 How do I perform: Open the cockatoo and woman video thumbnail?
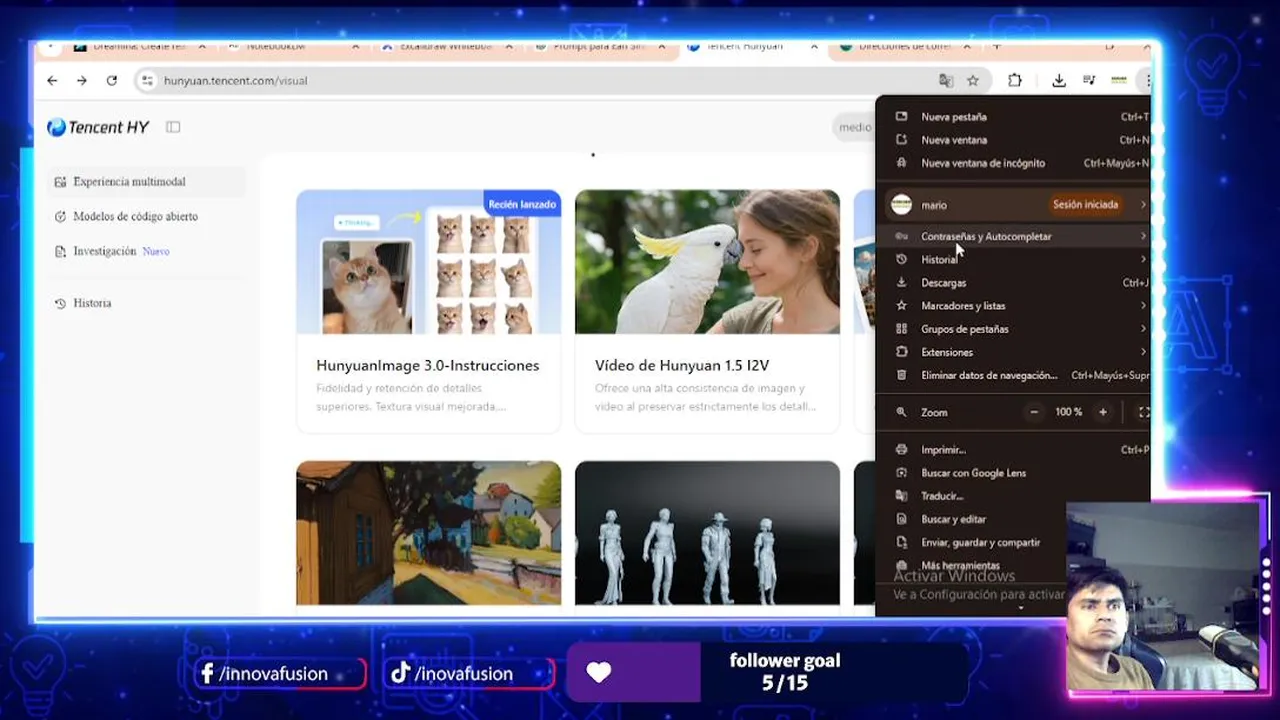[707, 262]
